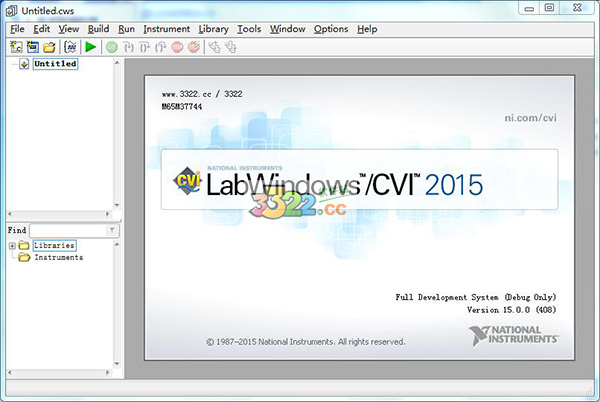Viewport: 600px width, 402px height.
Task: Minimize the Untitled.cws window
Action: 529,8
